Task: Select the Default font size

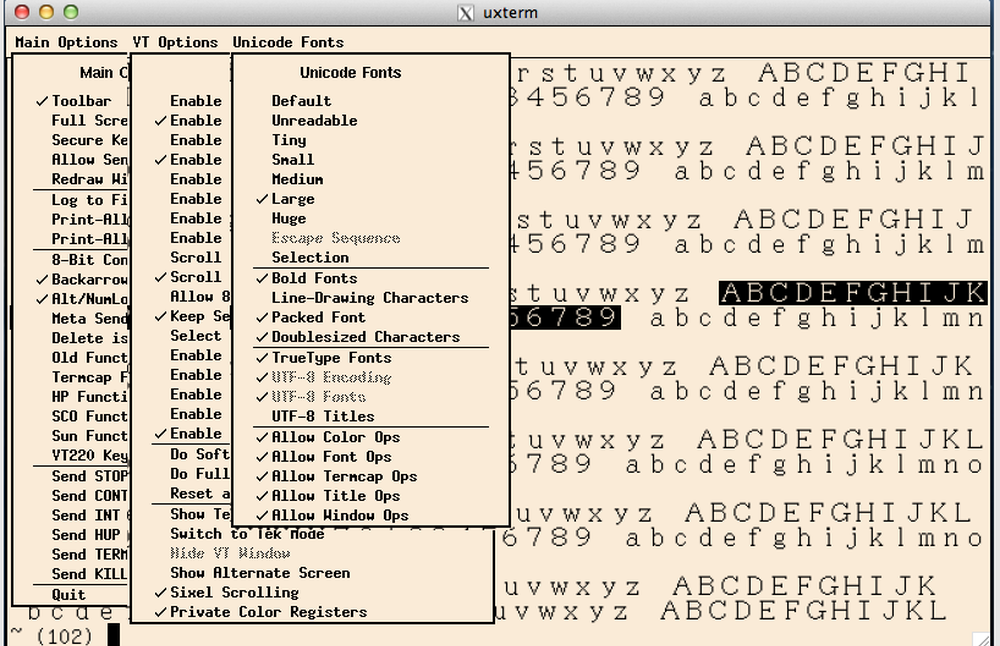Action: 301,101
